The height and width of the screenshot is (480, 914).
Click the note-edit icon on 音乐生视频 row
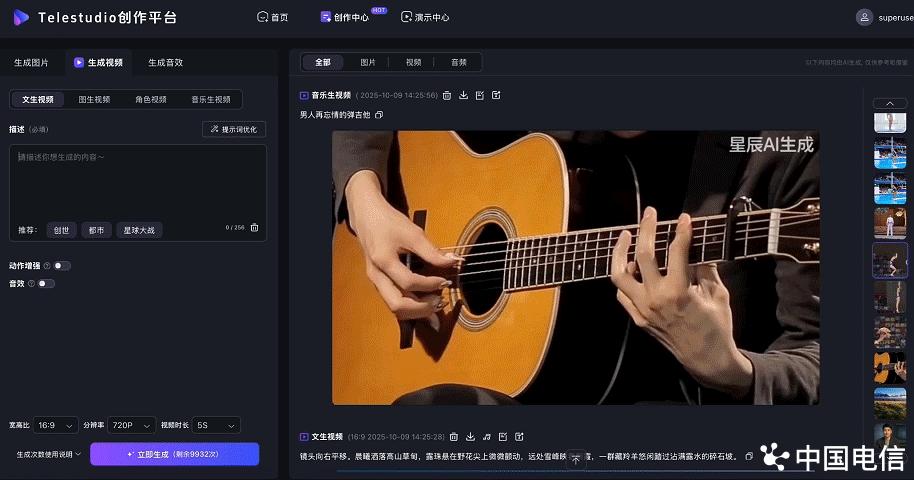point(480,95)
